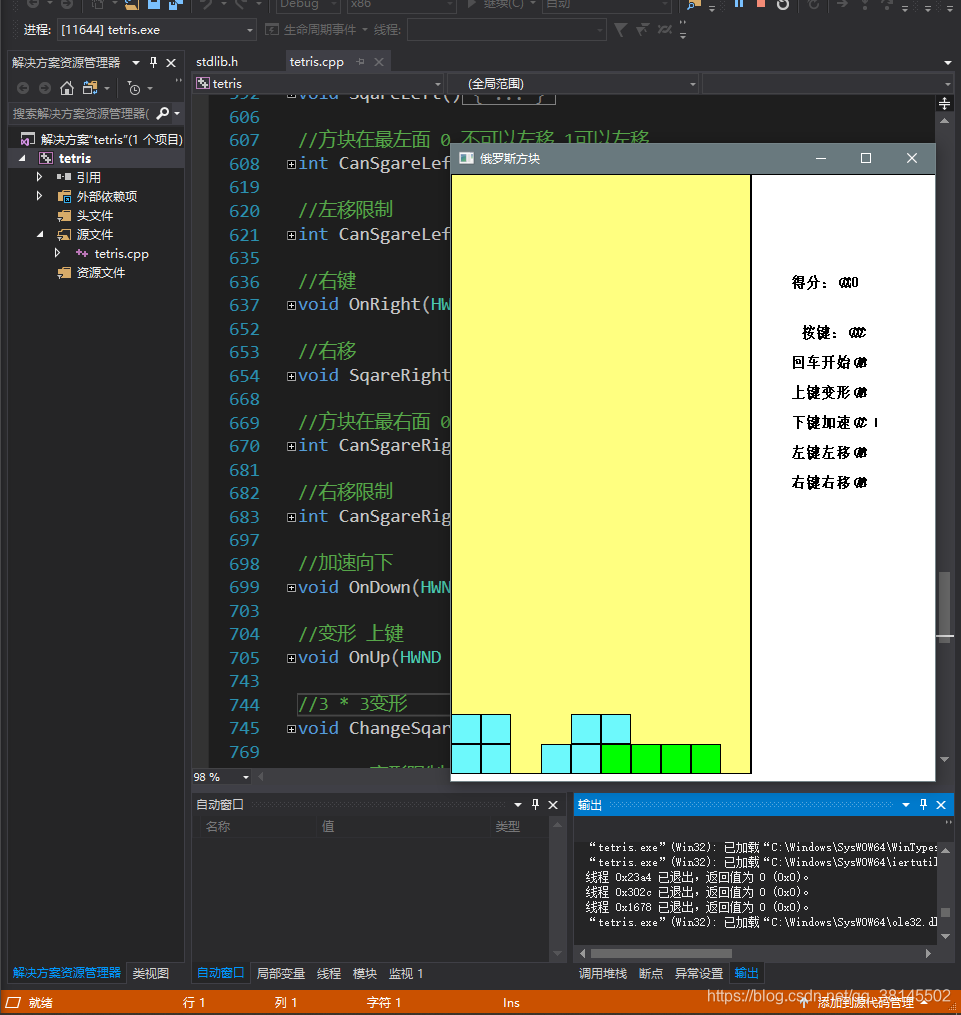The height and width of the screenshot is (1015, 961).
Task: Click the 输出 panel scroll left arrow
Action: (x=582, y=953)
